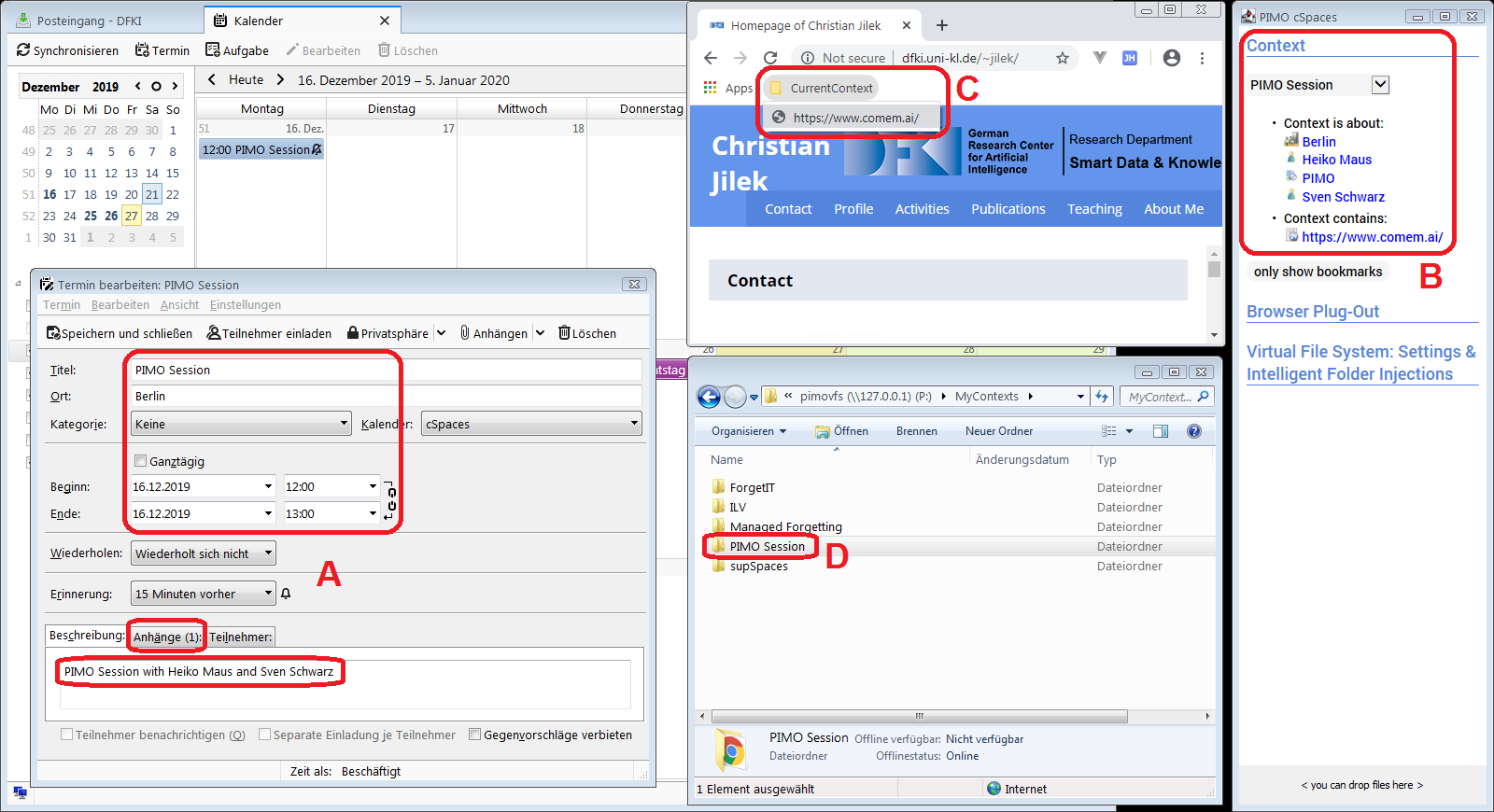Open the Chrome three-dot menu
Image resolution: width=1494 pixels, height=812 pixels.
pyautogui.click(x=1202, y=58)
